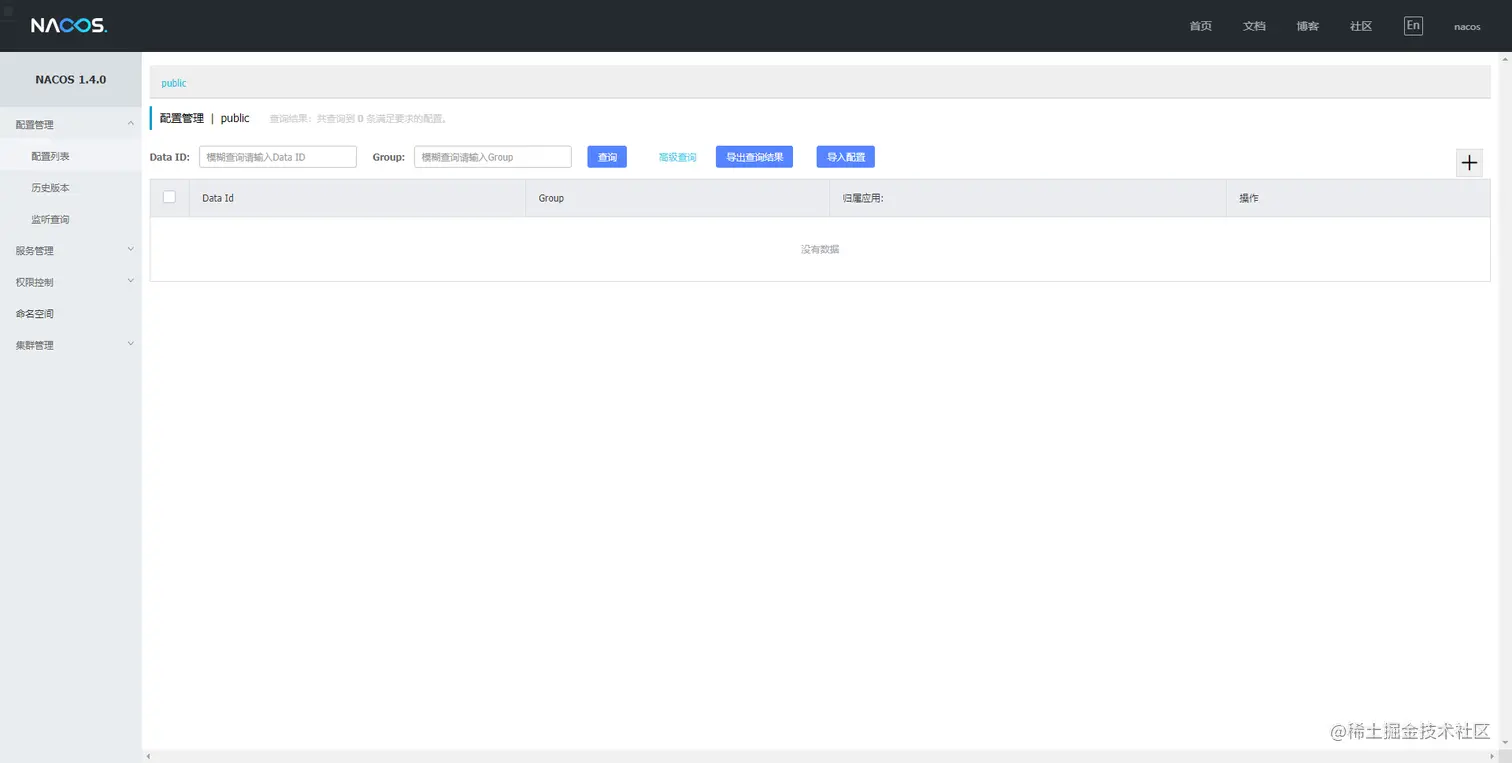This screenshot has height=763, width=1512.
Task: Tick the select-all checkbox in table header
Action: coord(169,197)
